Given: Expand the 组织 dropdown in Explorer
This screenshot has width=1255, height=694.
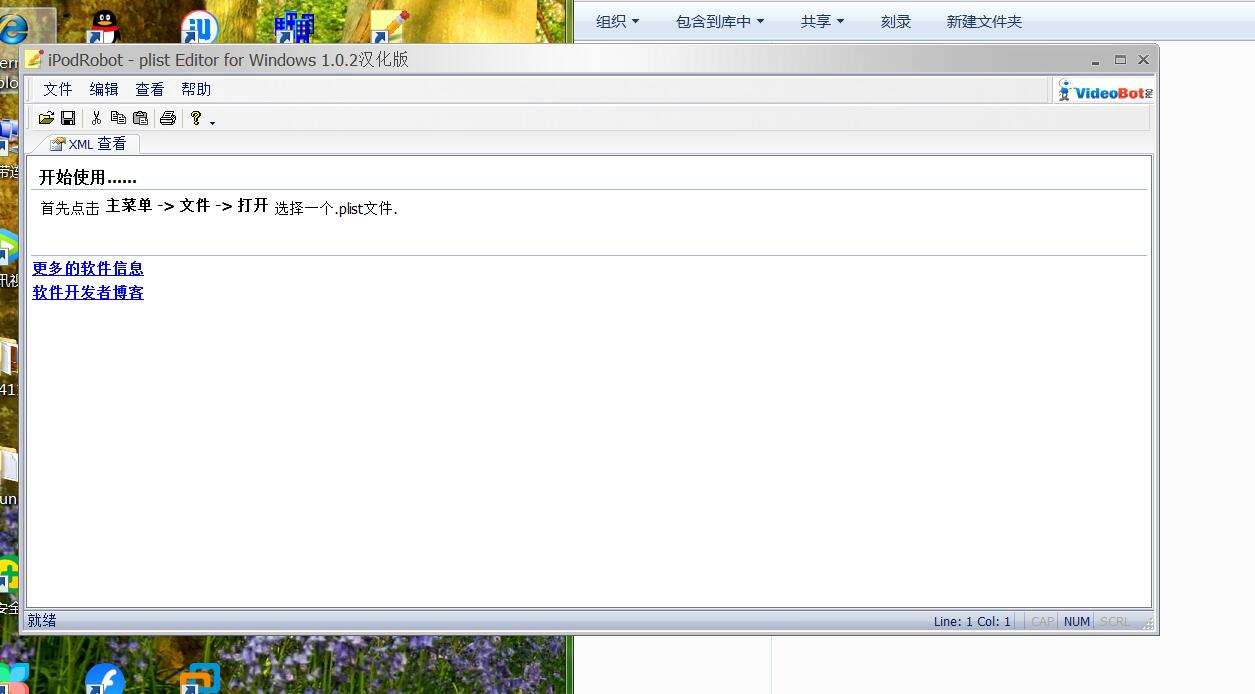Looking at the screenshot, I should point(617,21).
